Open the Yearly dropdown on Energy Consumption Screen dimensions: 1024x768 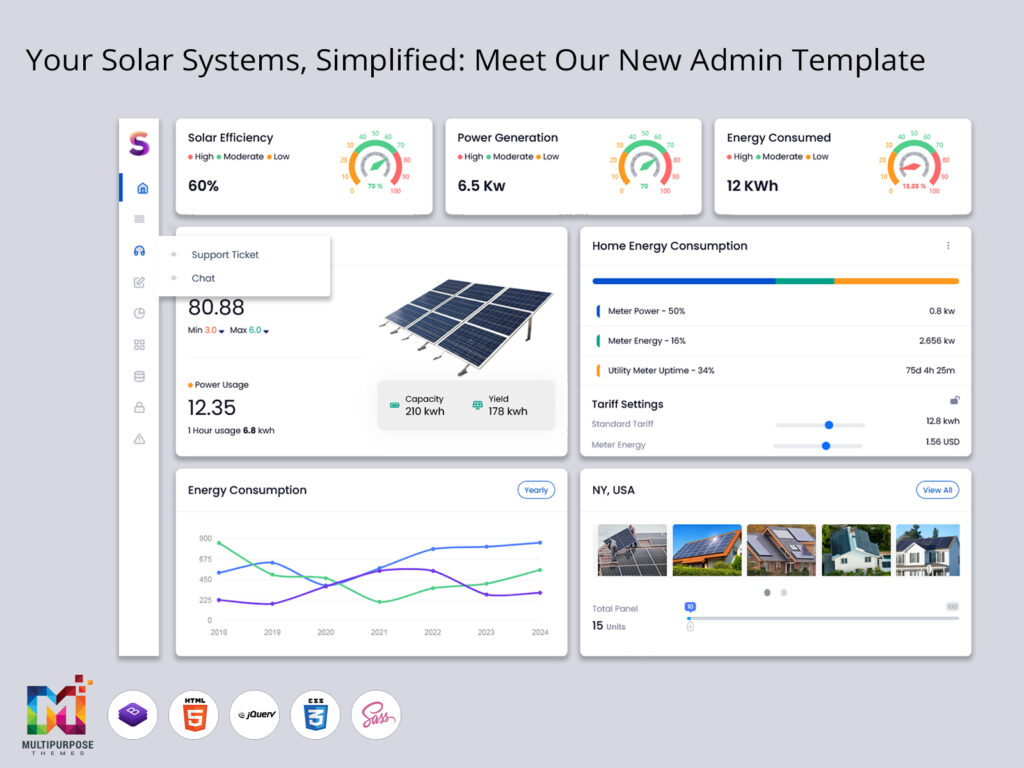[536, 490]
